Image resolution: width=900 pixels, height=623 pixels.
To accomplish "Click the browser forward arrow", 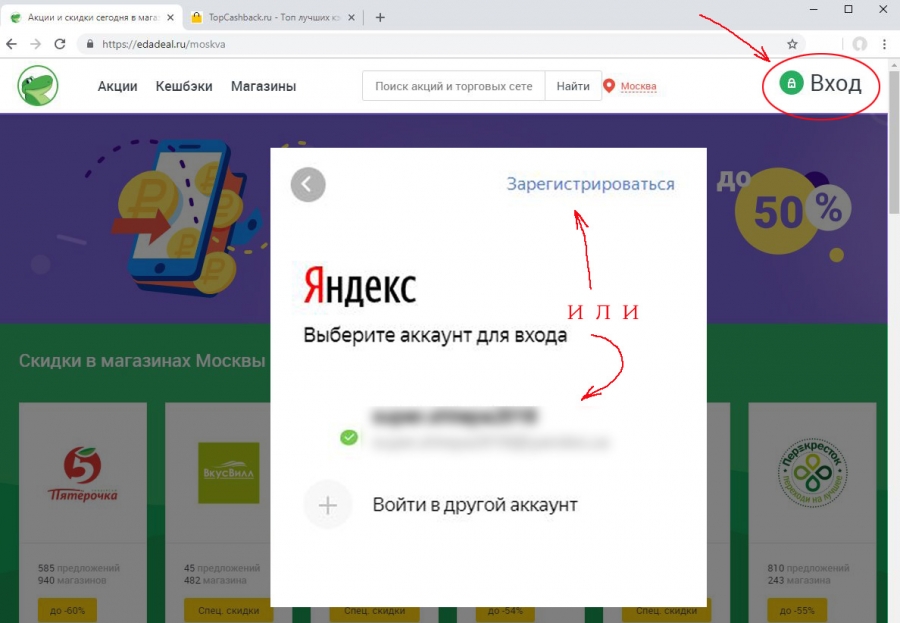I will coord(36,44).
